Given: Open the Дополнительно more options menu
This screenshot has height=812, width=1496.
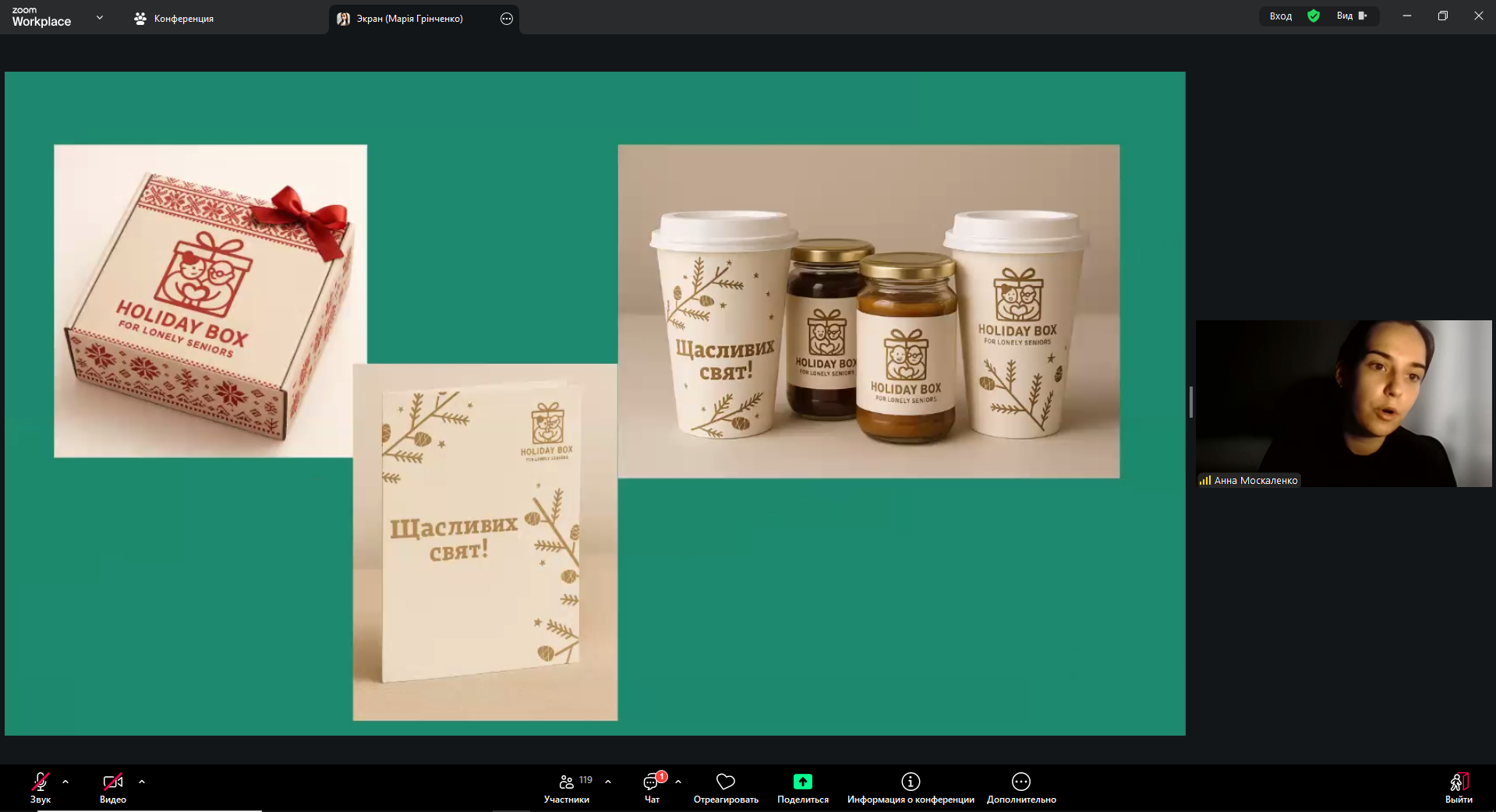Looking at the screenshot, I should 1021,787.
